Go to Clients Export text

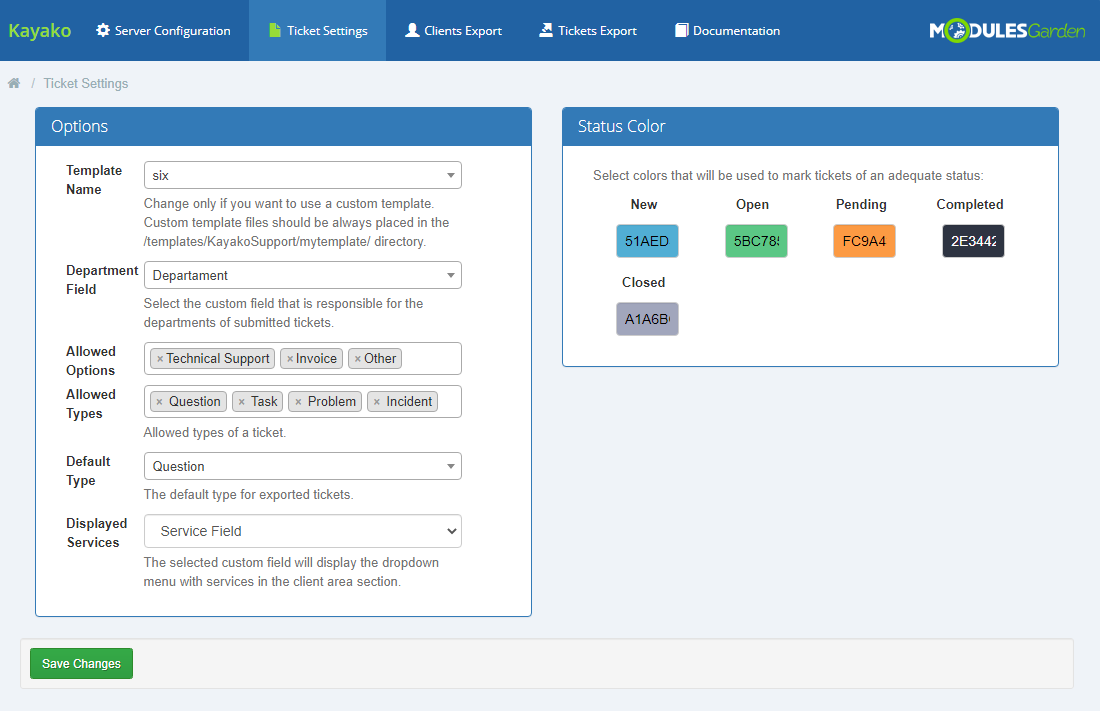(x=463, y=30)
